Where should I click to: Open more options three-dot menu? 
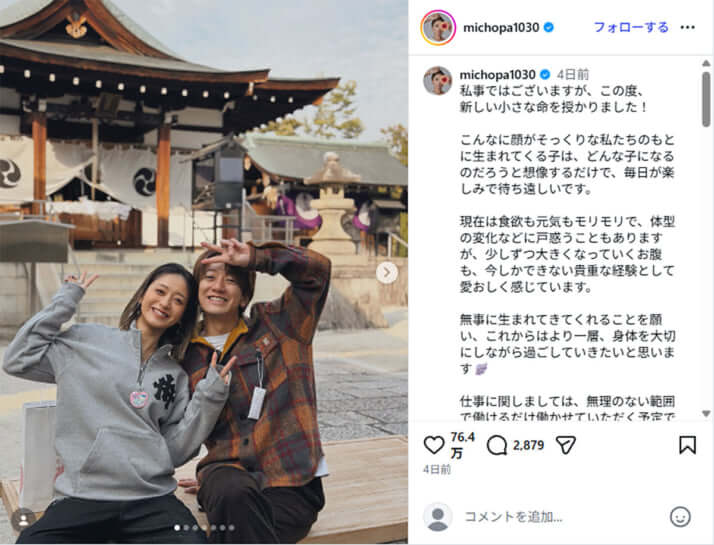688,28
